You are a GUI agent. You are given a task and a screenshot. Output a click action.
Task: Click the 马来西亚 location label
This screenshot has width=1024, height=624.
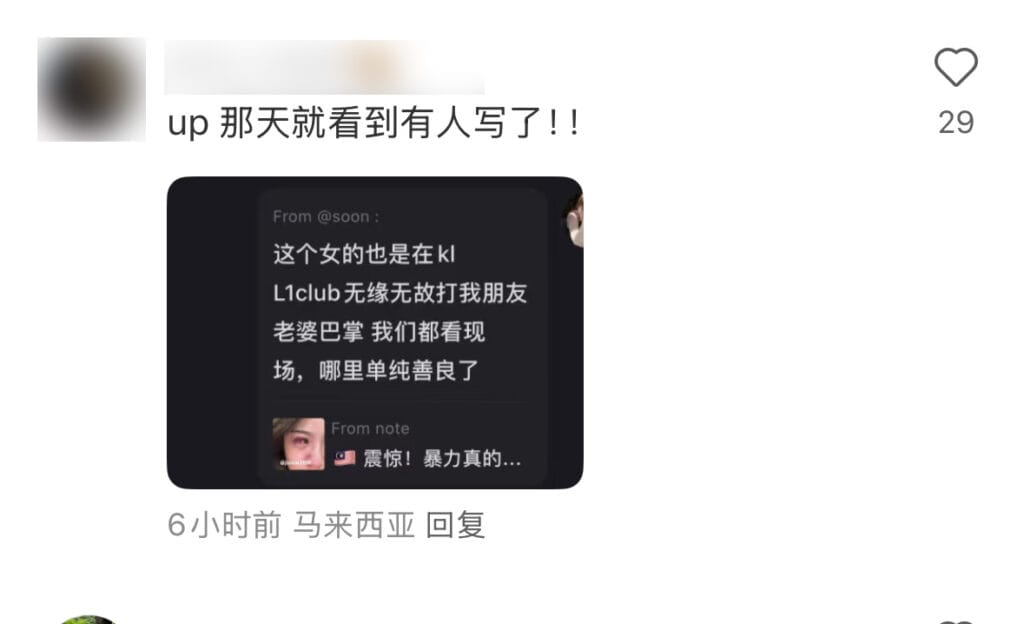(x=354, y=525)
